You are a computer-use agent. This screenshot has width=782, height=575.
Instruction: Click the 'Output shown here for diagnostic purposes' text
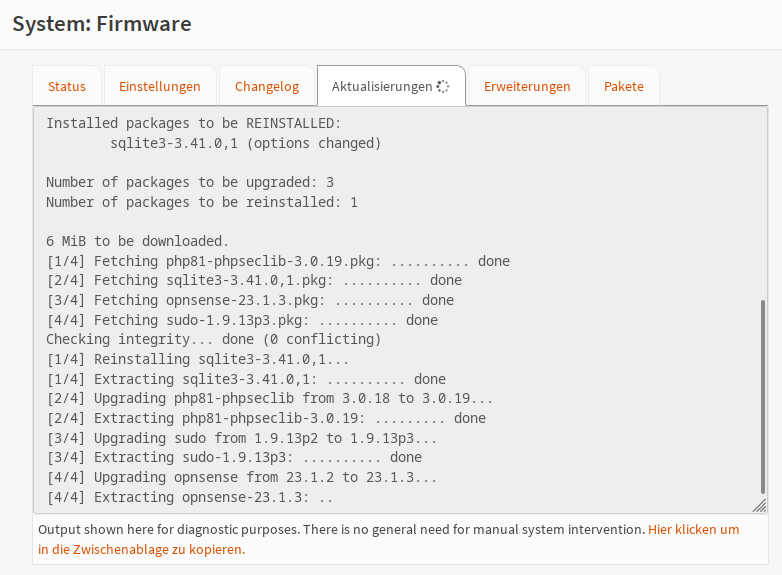[x=342, y=530]
